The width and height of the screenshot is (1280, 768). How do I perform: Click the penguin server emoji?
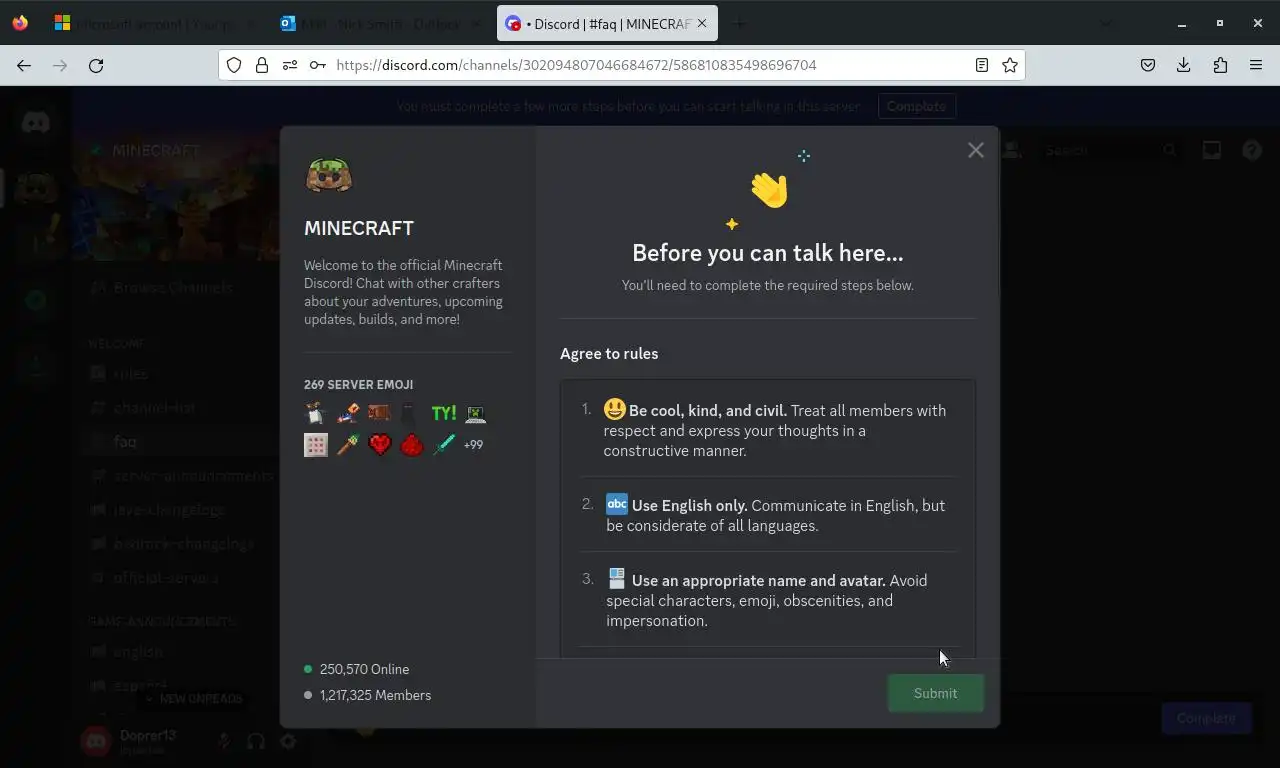point(316,413)
